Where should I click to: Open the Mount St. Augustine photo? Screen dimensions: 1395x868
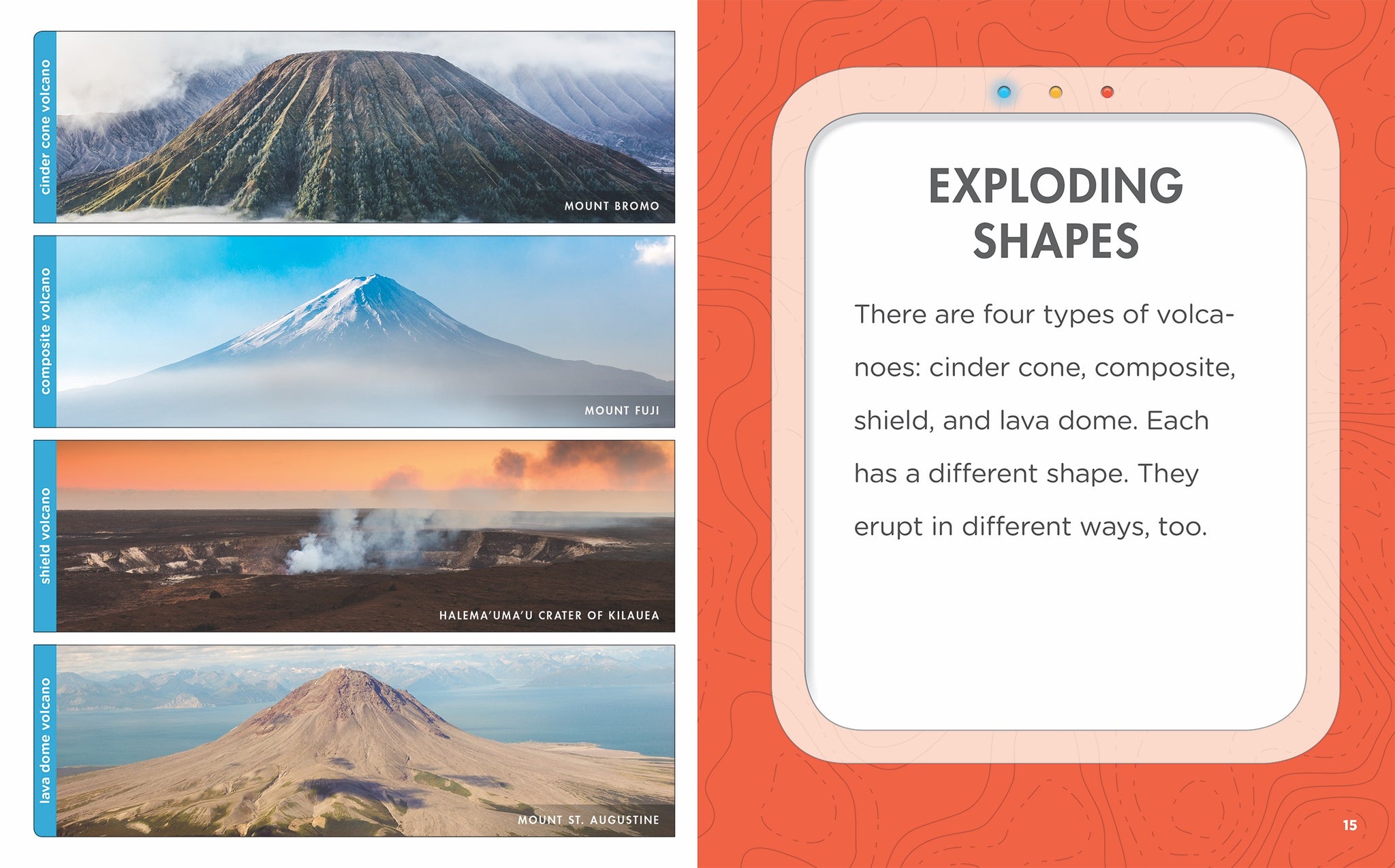[x=366, y=741]
